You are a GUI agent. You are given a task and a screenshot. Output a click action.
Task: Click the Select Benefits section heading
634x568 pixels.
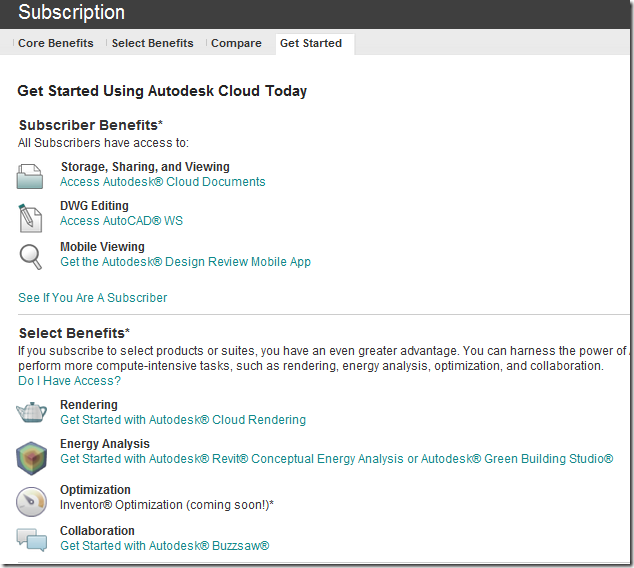tap(74, 333)
